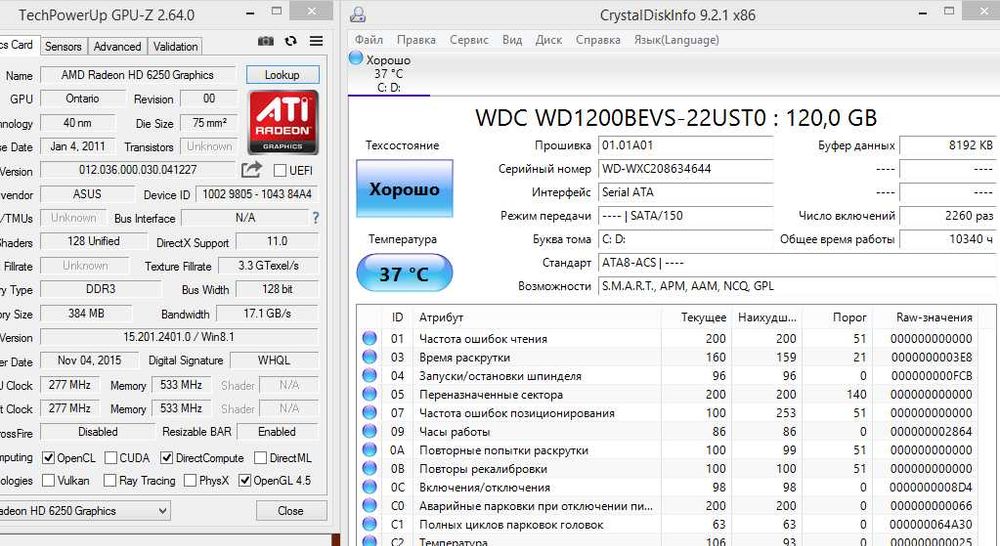
Task: Switch to the Advanced tab
Action: pos(117,47)
